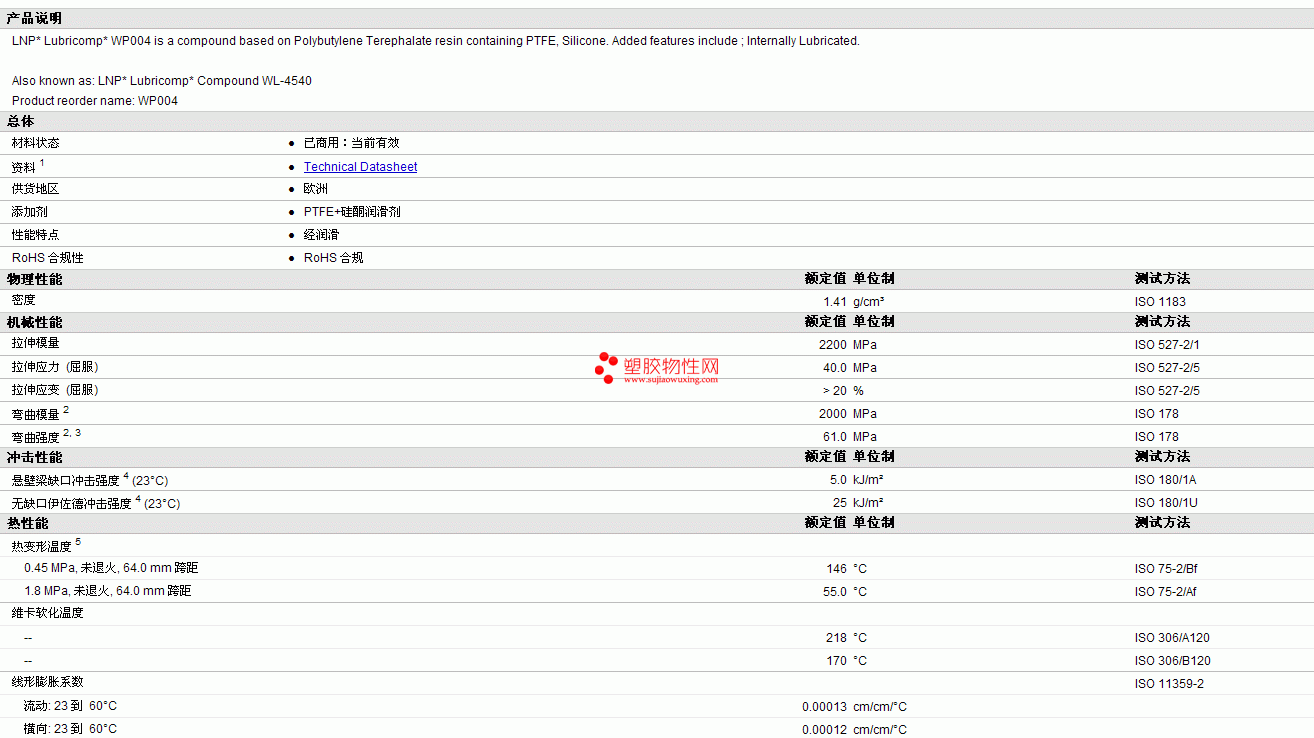
Task: Click the 欧洲 region value
Action: tap(316, 189)
